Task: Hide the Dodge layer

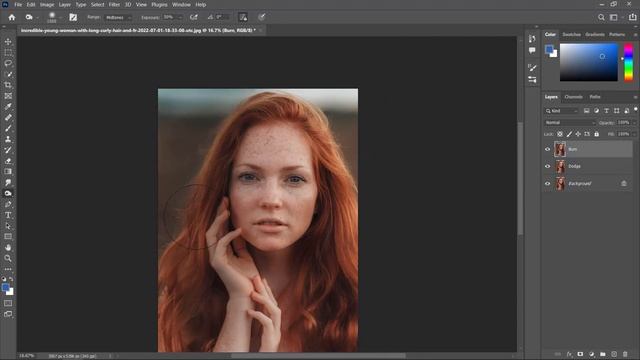Action: [547, 166]
